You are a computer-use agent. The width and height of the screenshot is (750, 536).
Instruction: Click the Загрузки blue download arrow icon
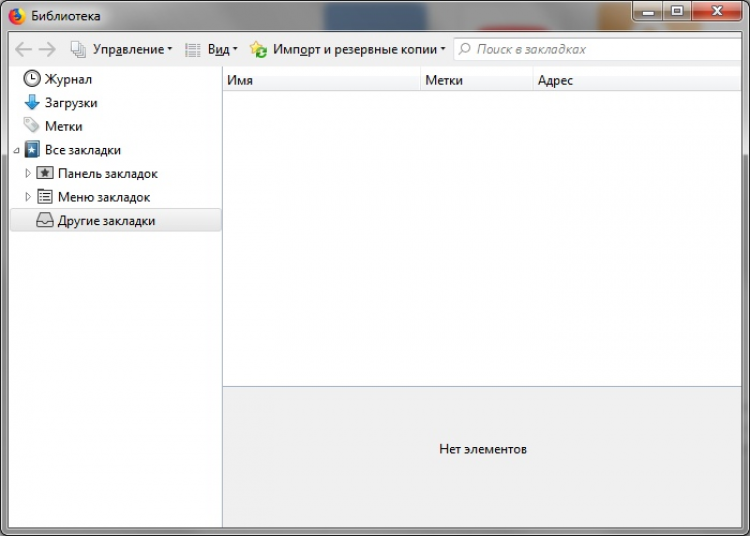[x=32, y=102]
